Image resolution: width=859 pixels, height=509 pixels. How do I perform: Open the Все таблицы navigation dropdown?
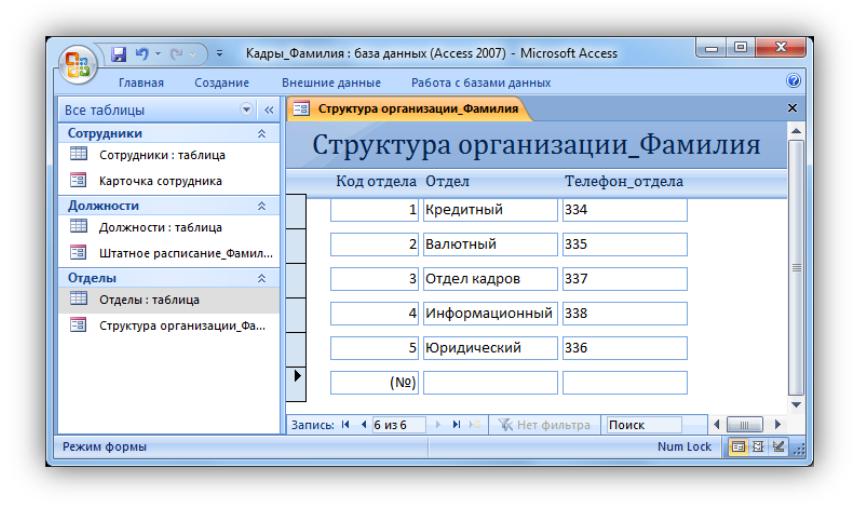tap(247, 110)
